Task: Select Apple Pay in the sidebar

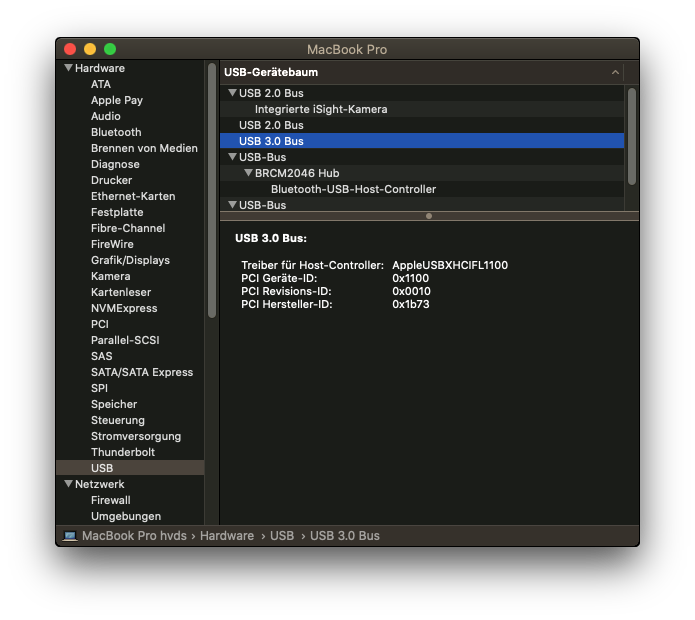Action: [117, 100]
